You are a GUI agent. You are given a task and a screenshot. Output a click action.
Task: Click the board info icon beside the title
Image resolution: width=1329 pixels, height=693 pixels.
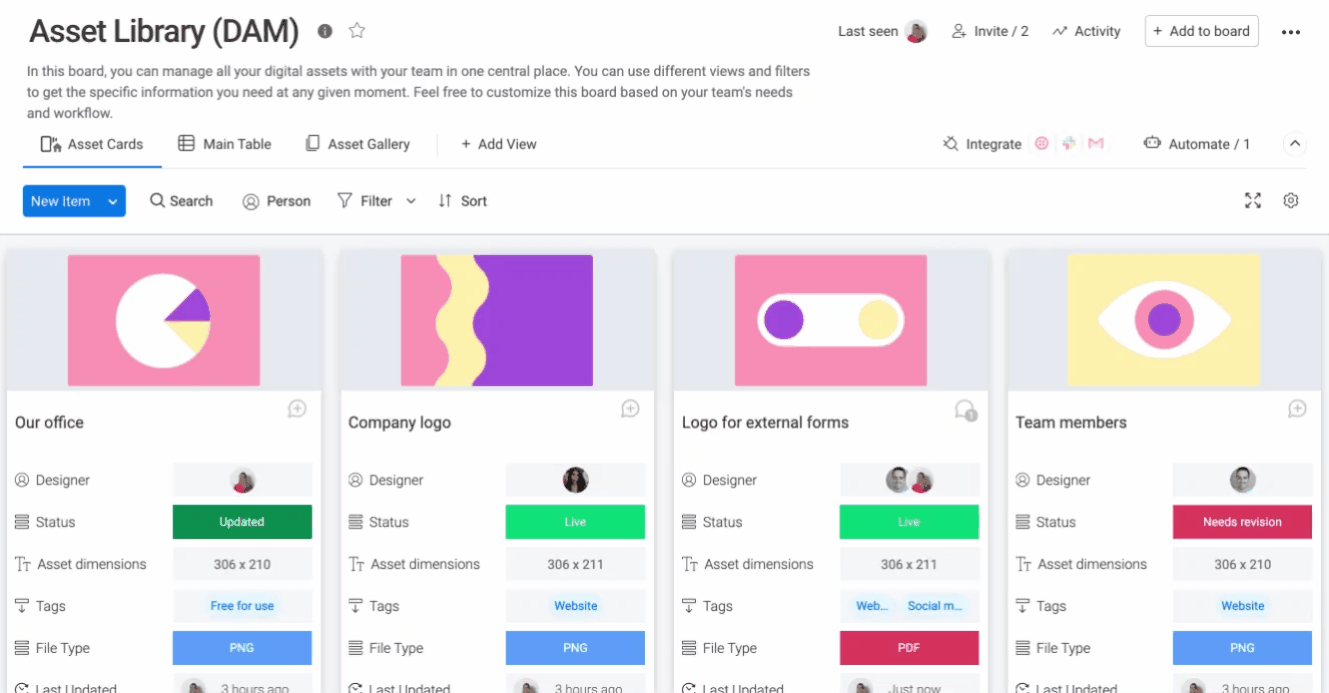pyautogui.click(x=325, y=31)
